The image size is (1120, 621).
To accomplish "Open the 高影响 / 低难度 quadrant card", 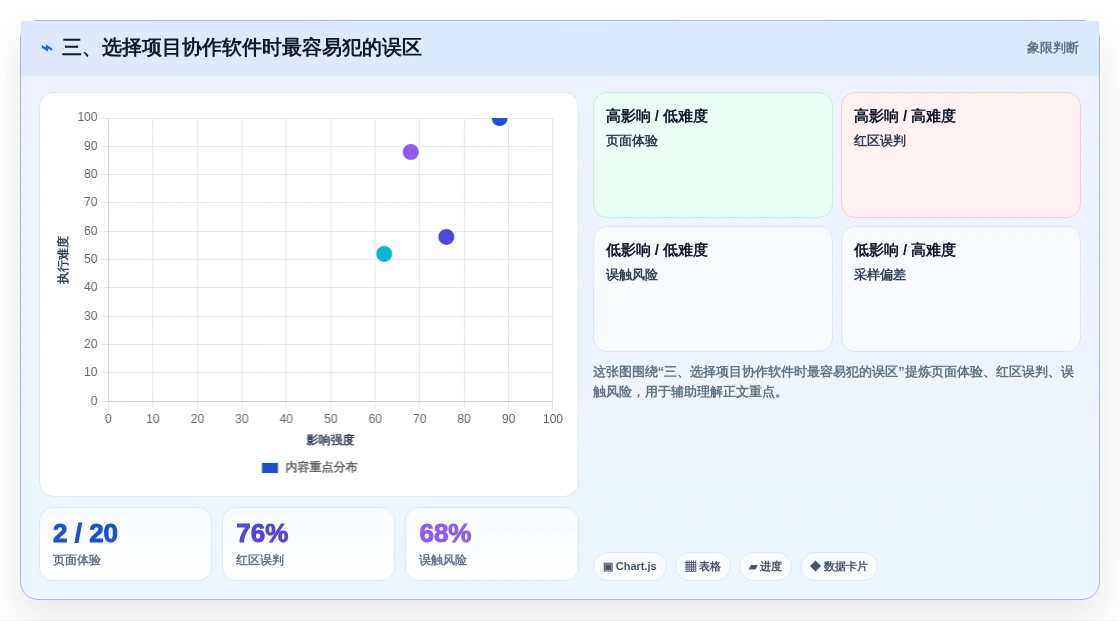I will click(713, 155).
